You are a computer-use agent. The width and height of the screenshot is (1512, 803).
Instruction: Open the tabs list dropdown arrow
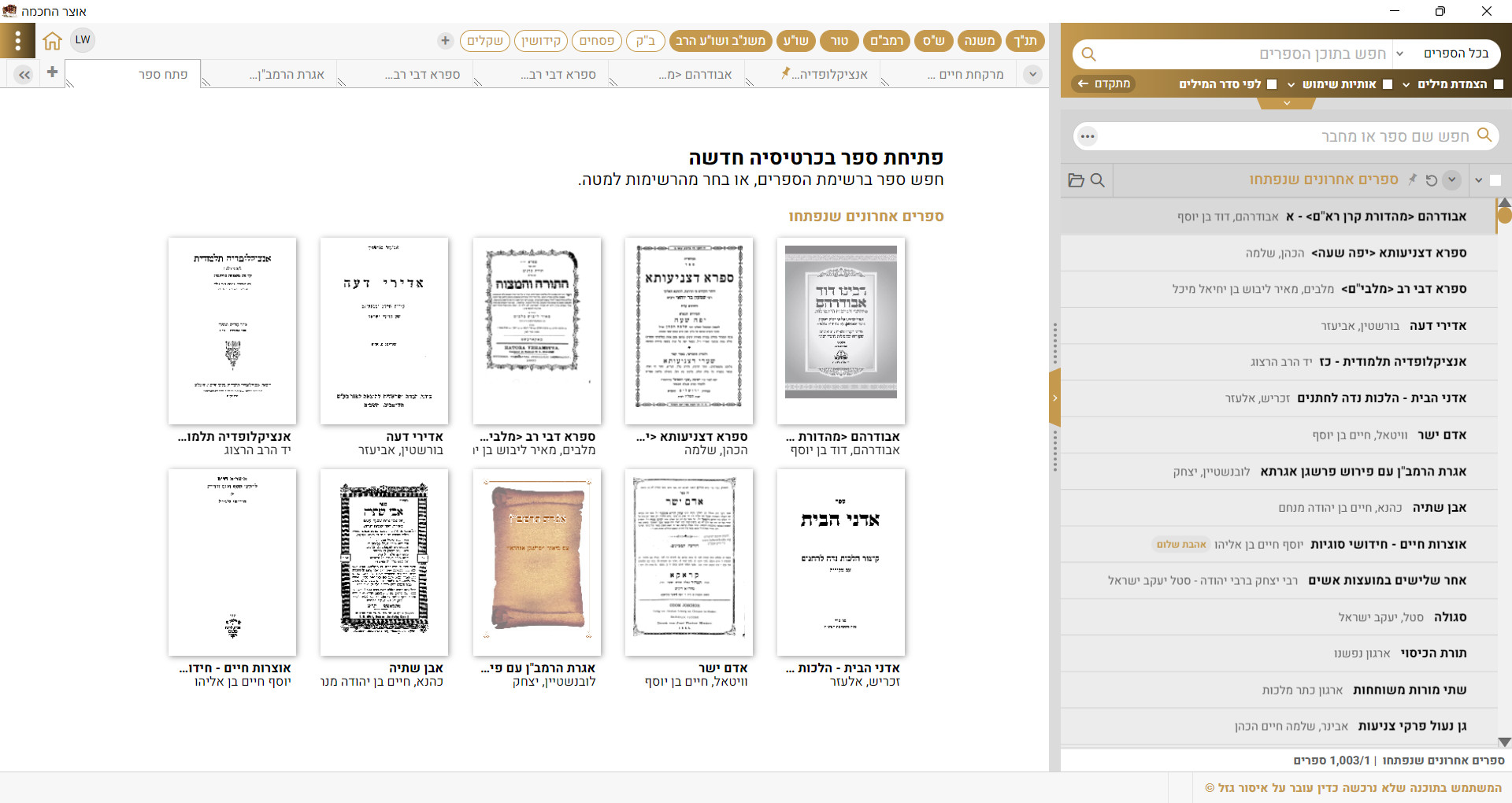[x=1032, y=75]
